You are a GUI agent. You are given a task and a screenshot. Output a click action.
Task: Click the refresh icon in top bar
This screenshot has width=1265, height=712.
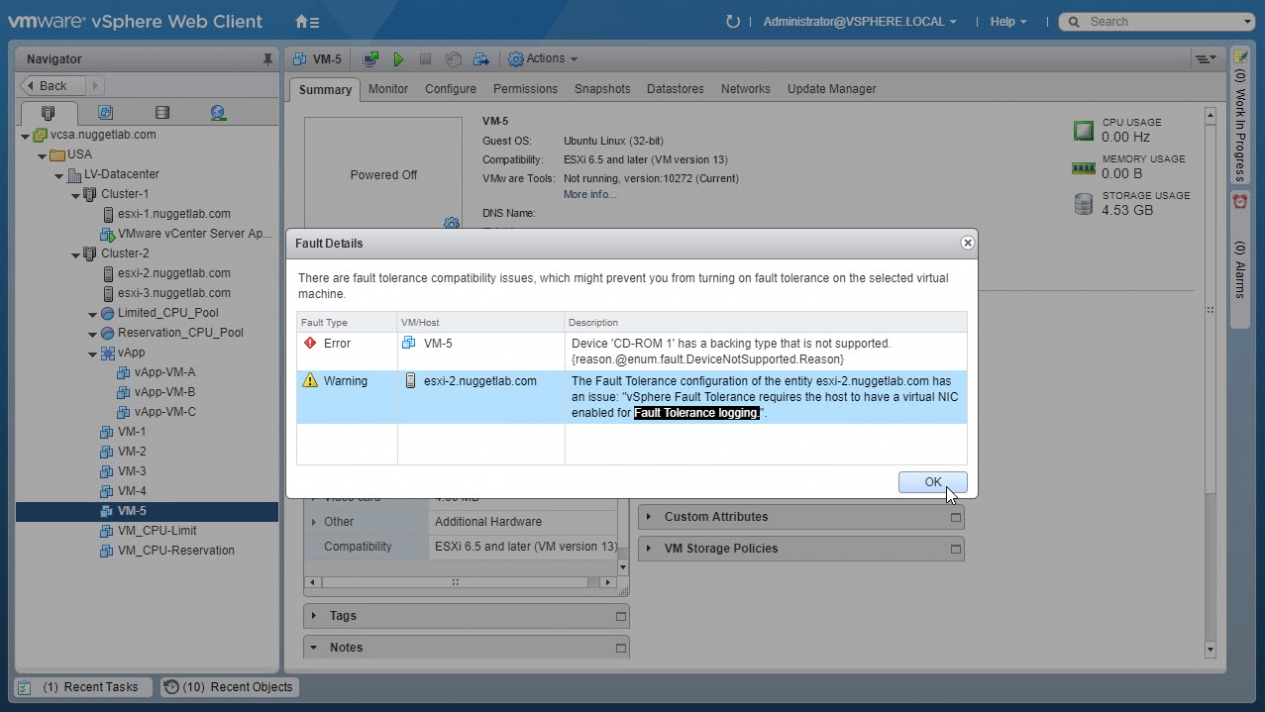coord(732,22)
